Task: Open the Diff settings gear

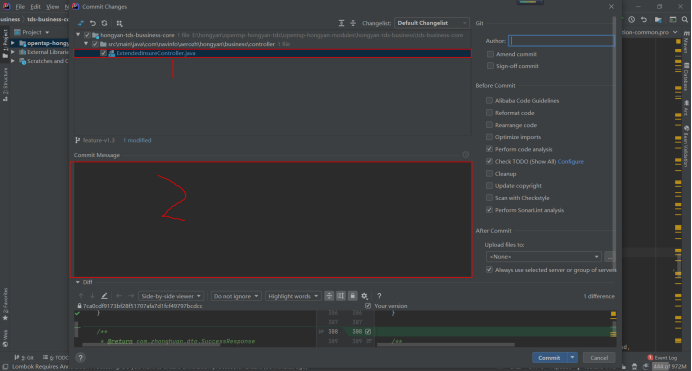Action: click(x=365, y=296)
